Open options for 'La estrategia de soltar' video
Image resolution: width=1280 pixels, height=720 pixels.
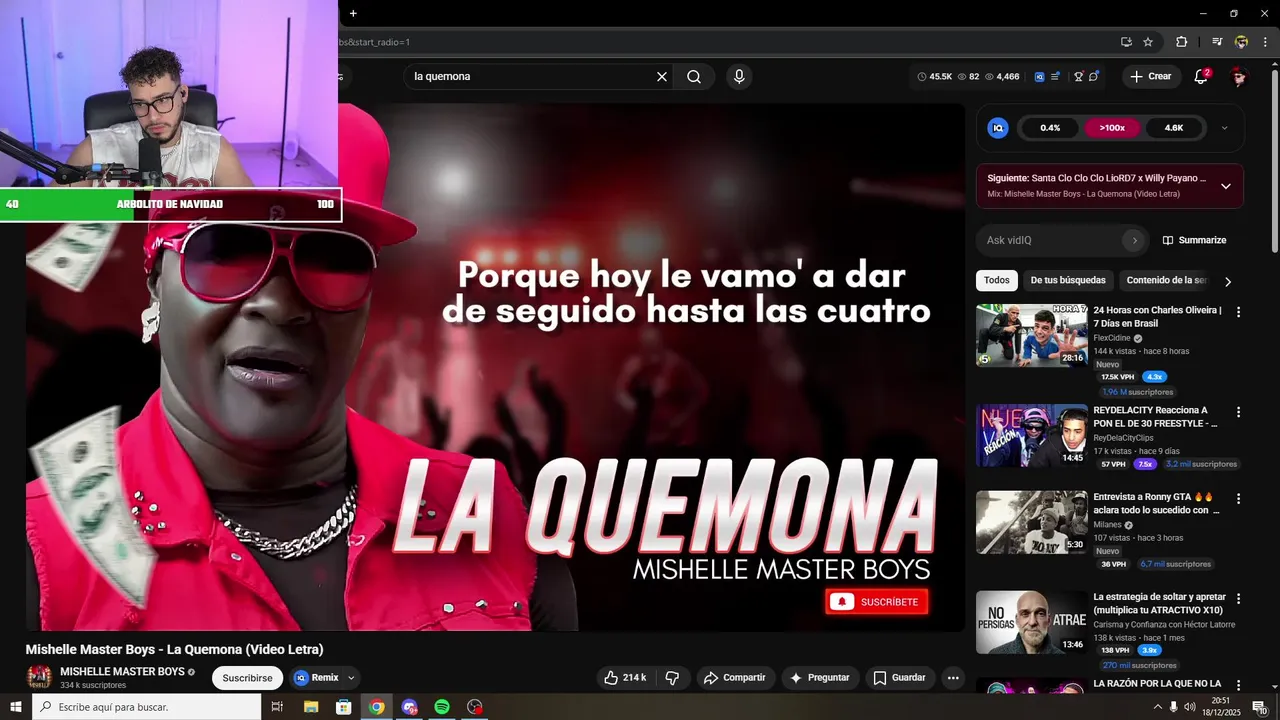click(1239, 599)
